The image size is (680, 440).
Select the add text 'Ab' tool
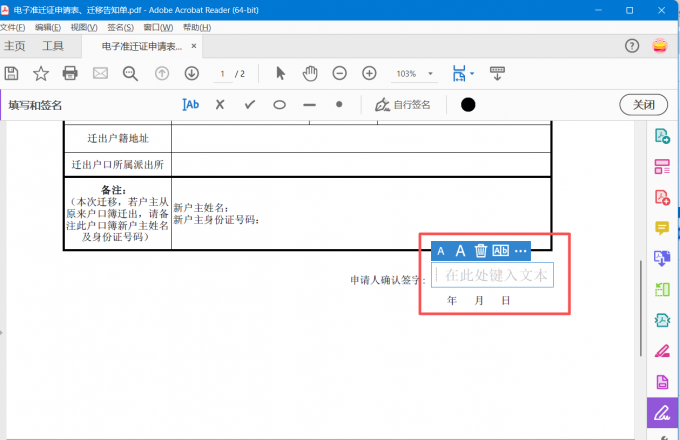(191, 104)
